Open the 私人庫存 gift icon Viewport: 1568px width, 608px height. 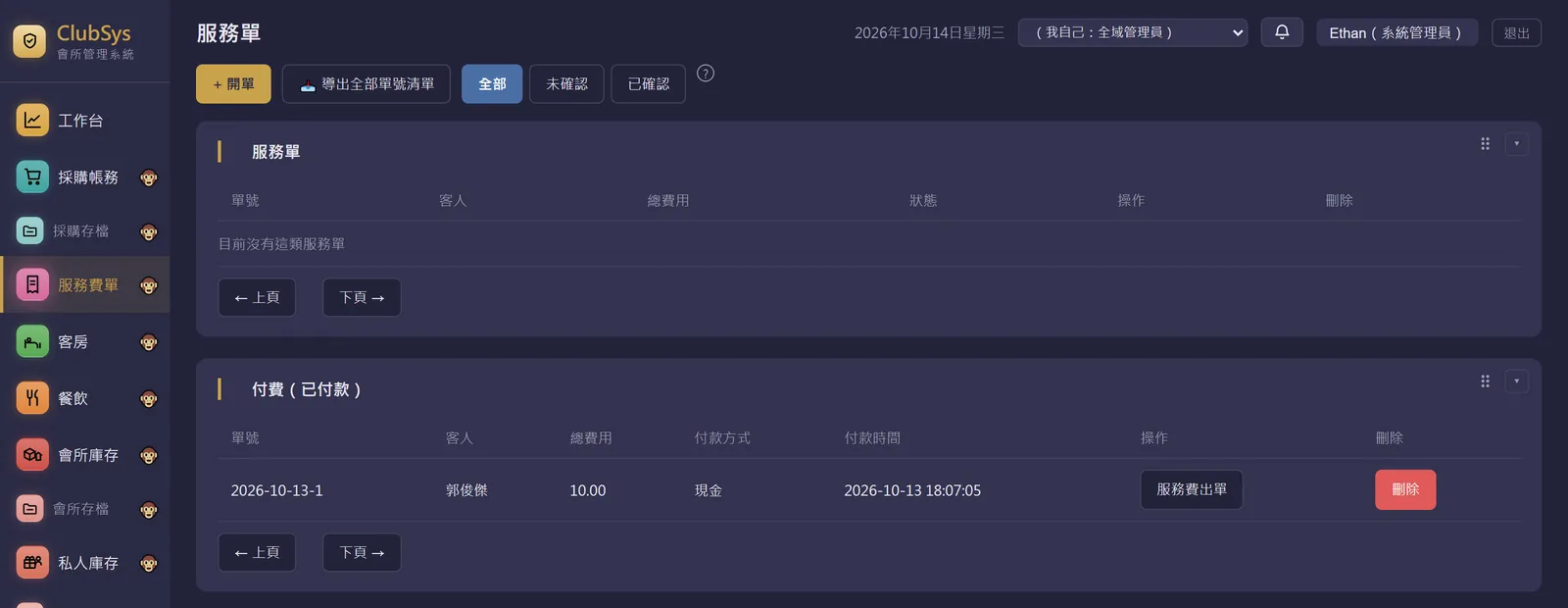click(x=32, y=563)
